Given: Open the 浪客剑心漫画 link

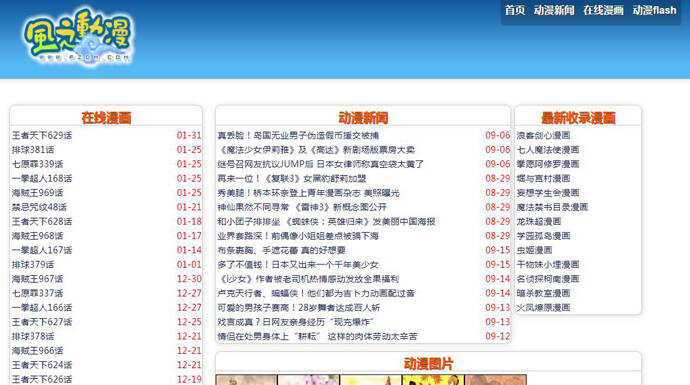Looking at the screenshot, I should (543, 136).
